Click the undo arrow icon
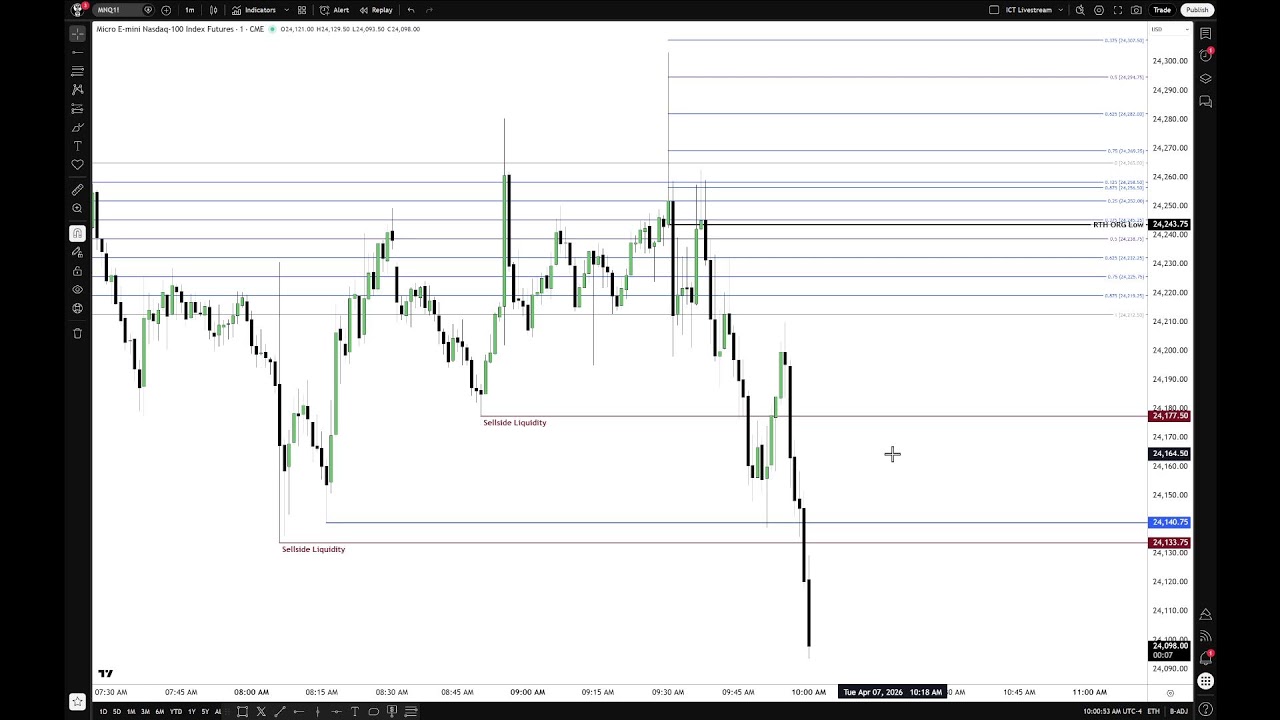This screenshot has height=720, width=1280. point(410,10)
